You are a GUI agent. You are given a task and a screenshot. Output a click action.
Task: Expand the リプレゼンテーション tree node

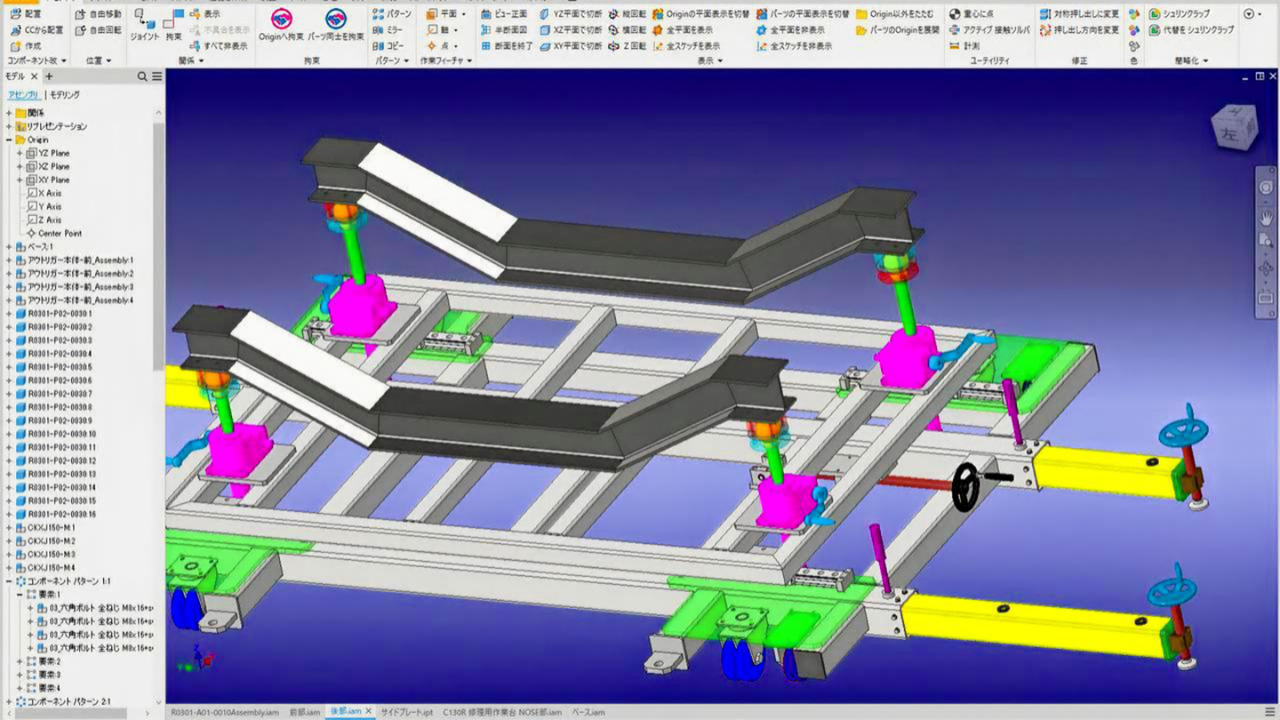(9, 127)
